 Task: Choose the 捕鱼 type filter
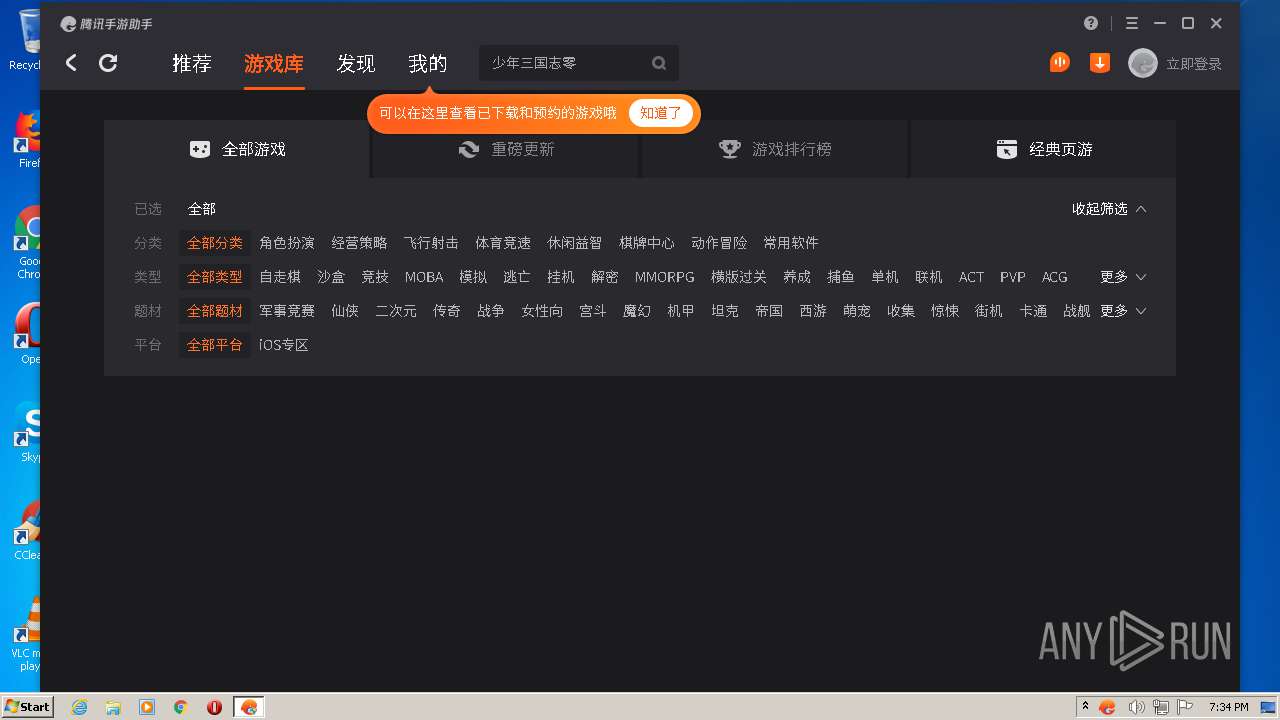(x=841, y=277)
